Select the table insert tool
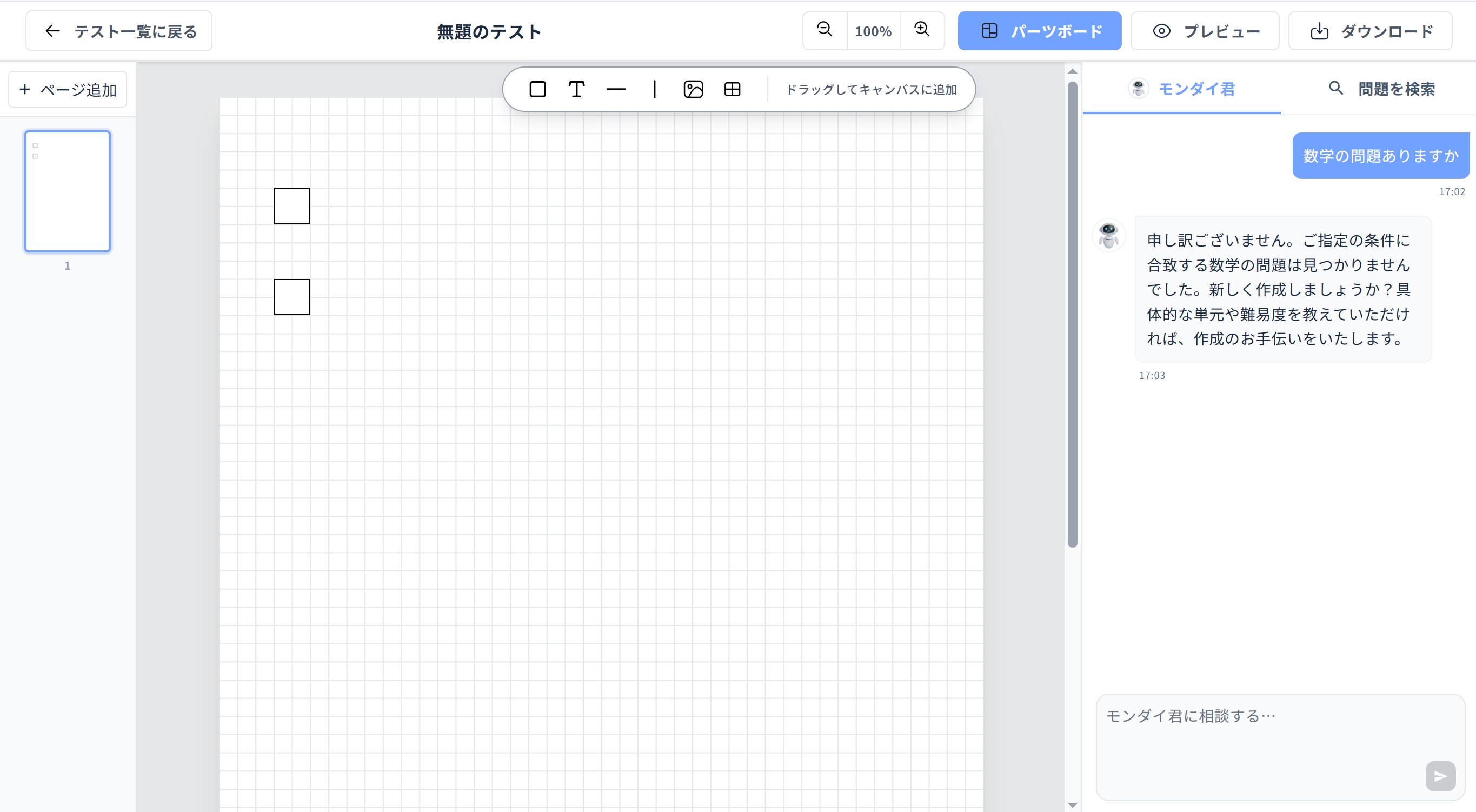 pos(732,89)
